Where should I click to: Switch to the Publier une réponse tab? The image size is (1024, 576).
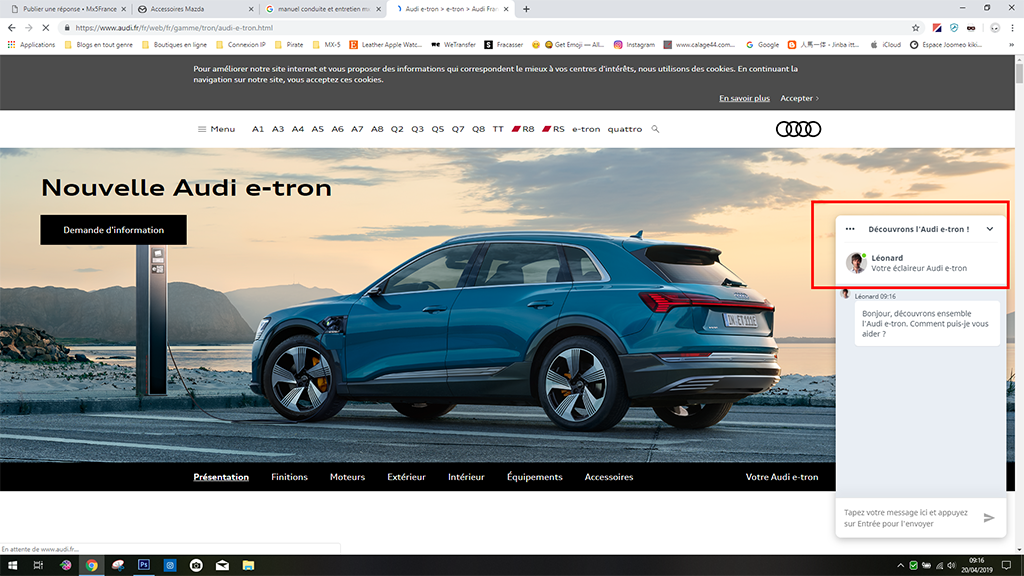(x=67, y=9)
